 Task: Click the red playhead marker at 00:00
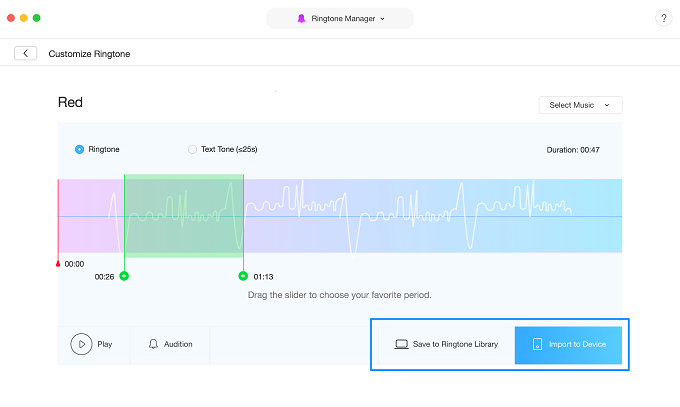tap(58, 264)
